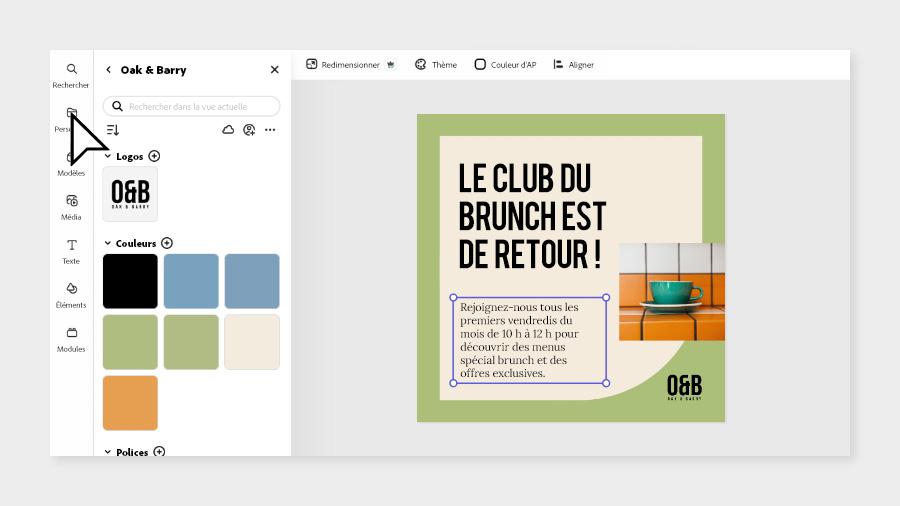The image size is (900, 506).
Task: Select the teacup photo on the canvas
Action: click(672, 291)
